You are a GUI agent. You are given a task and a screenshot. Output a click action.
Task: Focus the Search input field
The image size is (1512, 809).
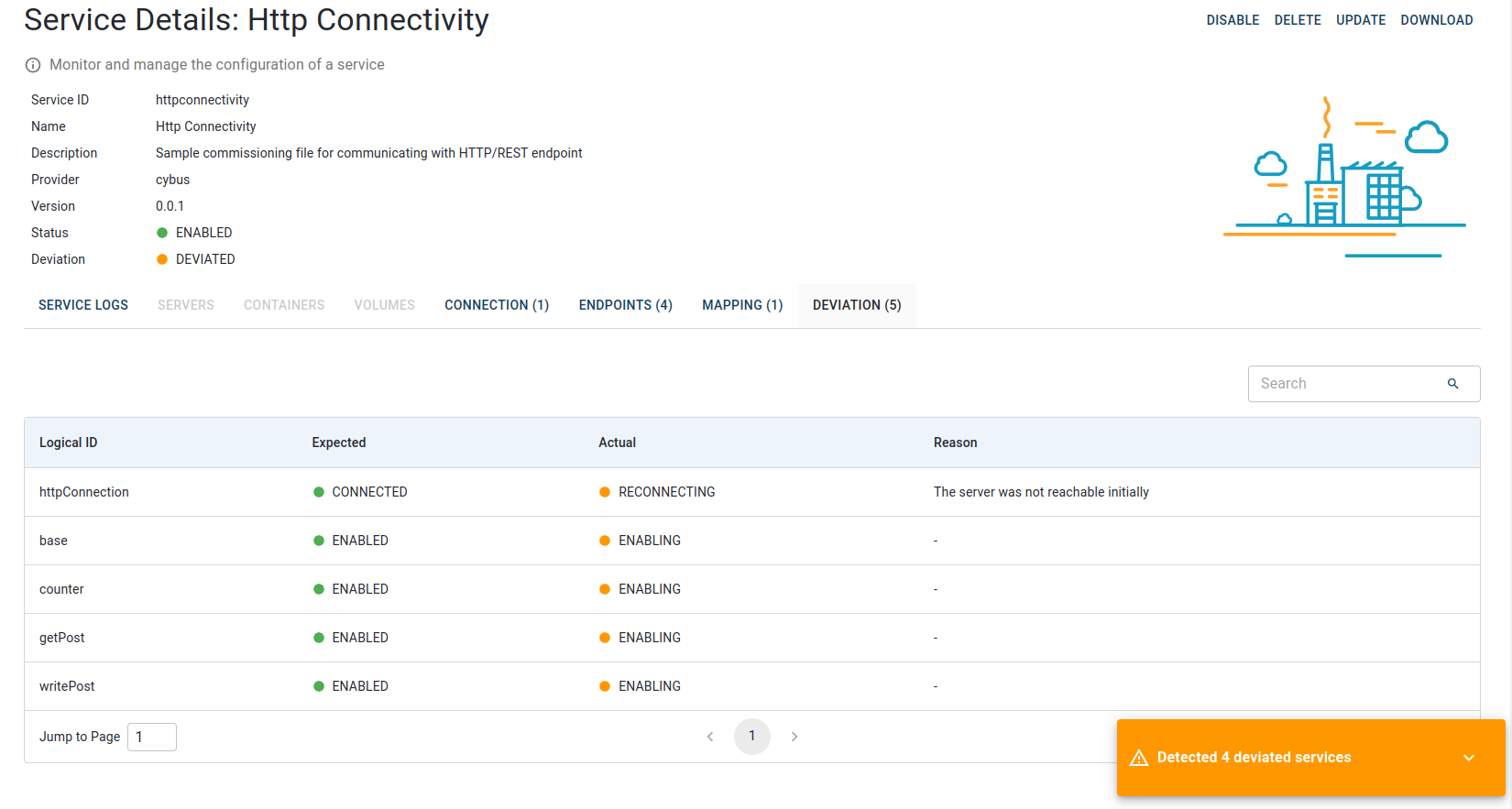(x=1342, y=384)
